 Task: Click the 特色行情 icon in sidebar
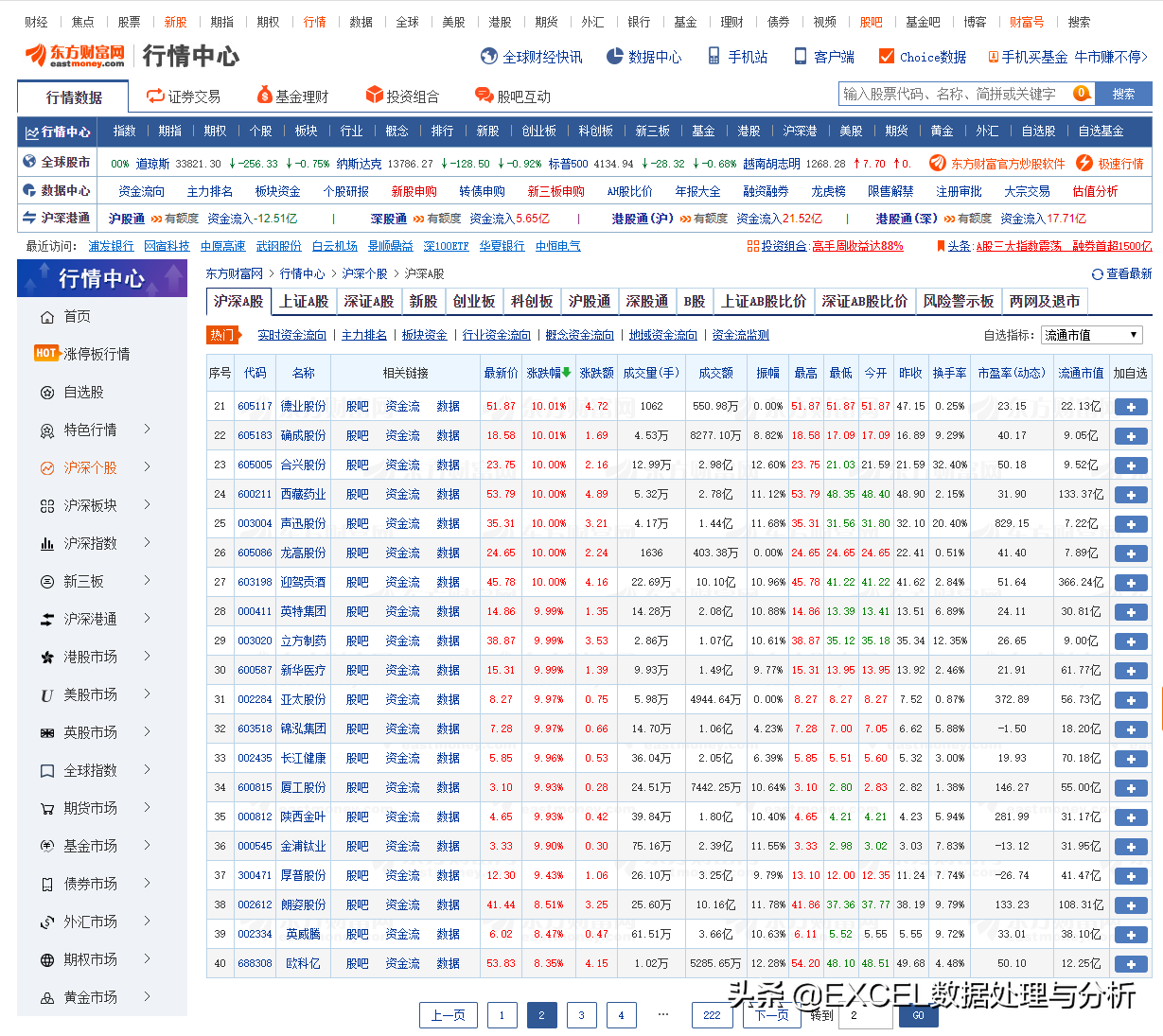coord(47,430)
